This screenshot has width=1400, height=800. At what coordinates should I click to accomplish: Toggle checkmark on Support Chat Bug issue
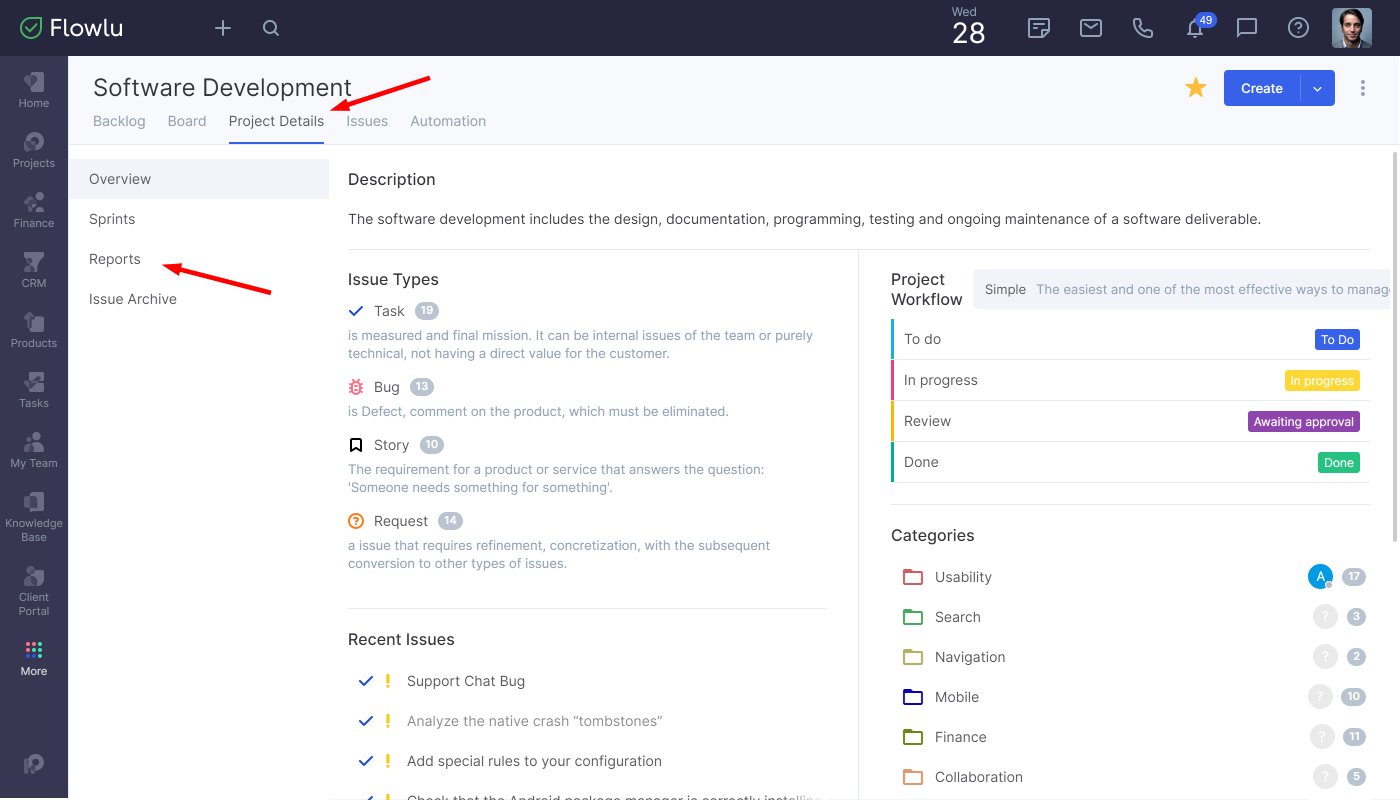tap(366, 681)
